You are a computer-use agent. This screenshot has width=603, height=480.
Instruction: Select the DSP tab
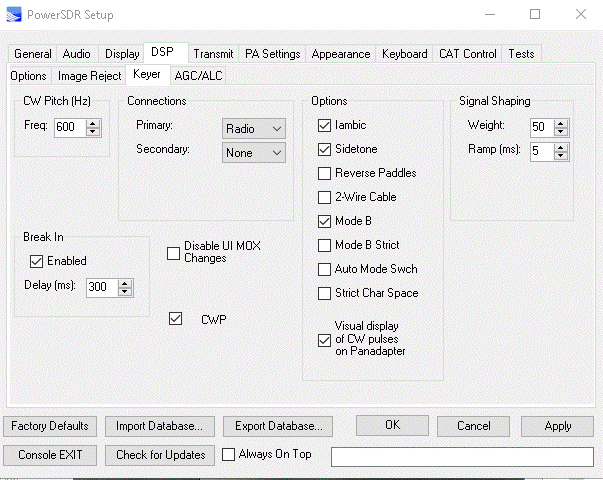tap(166, 52)
